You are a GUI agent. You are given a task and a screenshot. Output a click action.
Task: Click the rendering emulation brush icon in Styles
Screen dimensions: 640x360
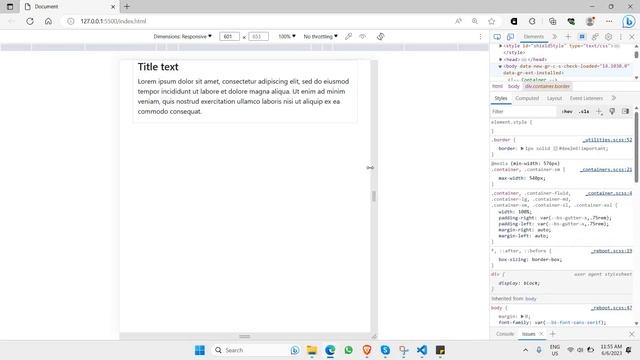click(612, 111)
